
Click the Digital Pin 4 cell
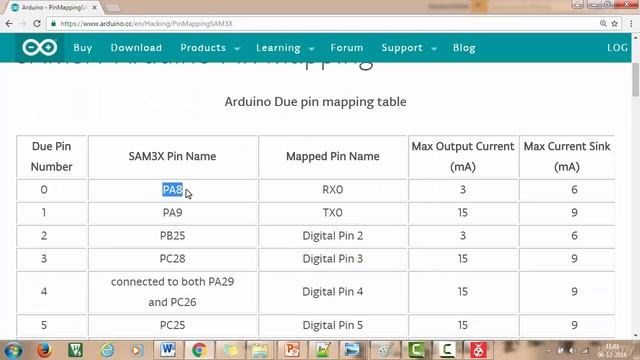(x=333, y=291)
